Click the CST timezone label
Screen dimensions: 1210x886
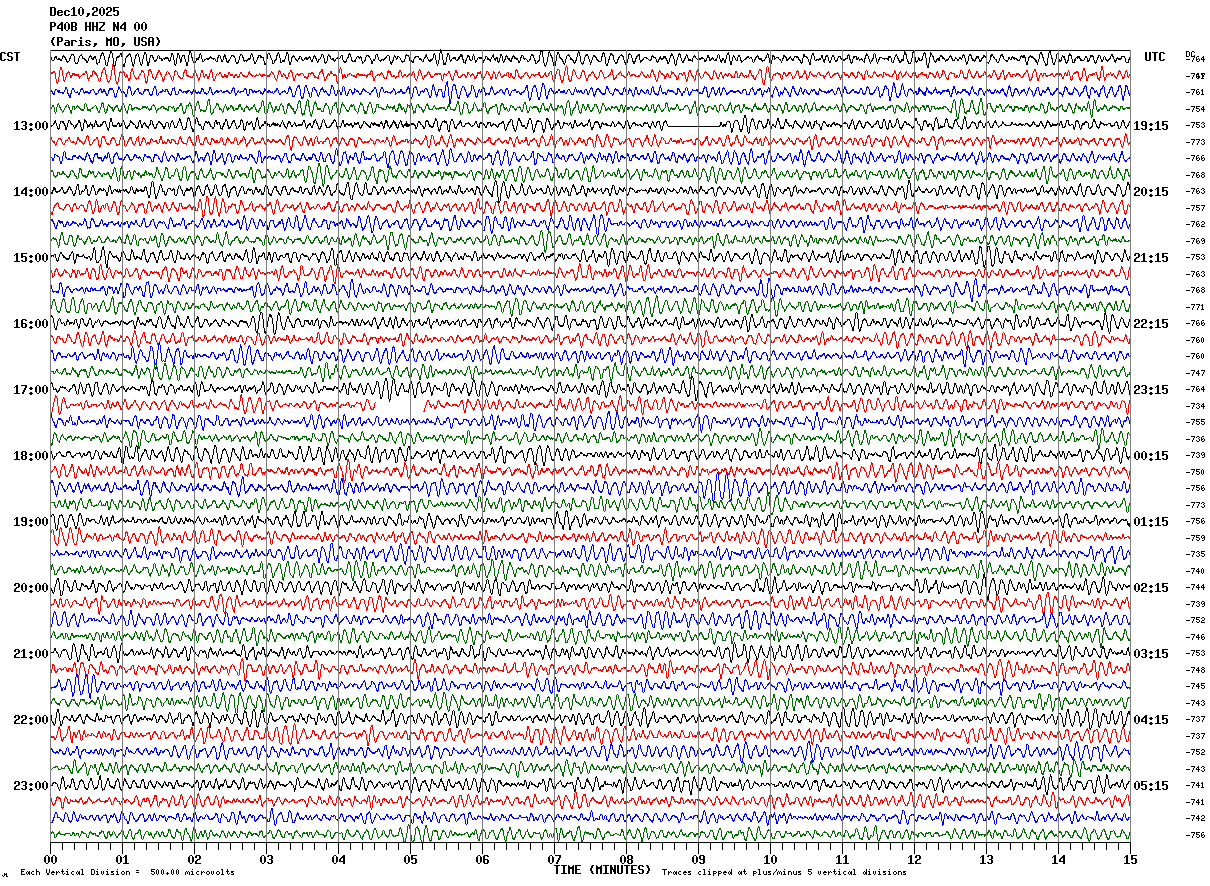click(x=10, y=57)
